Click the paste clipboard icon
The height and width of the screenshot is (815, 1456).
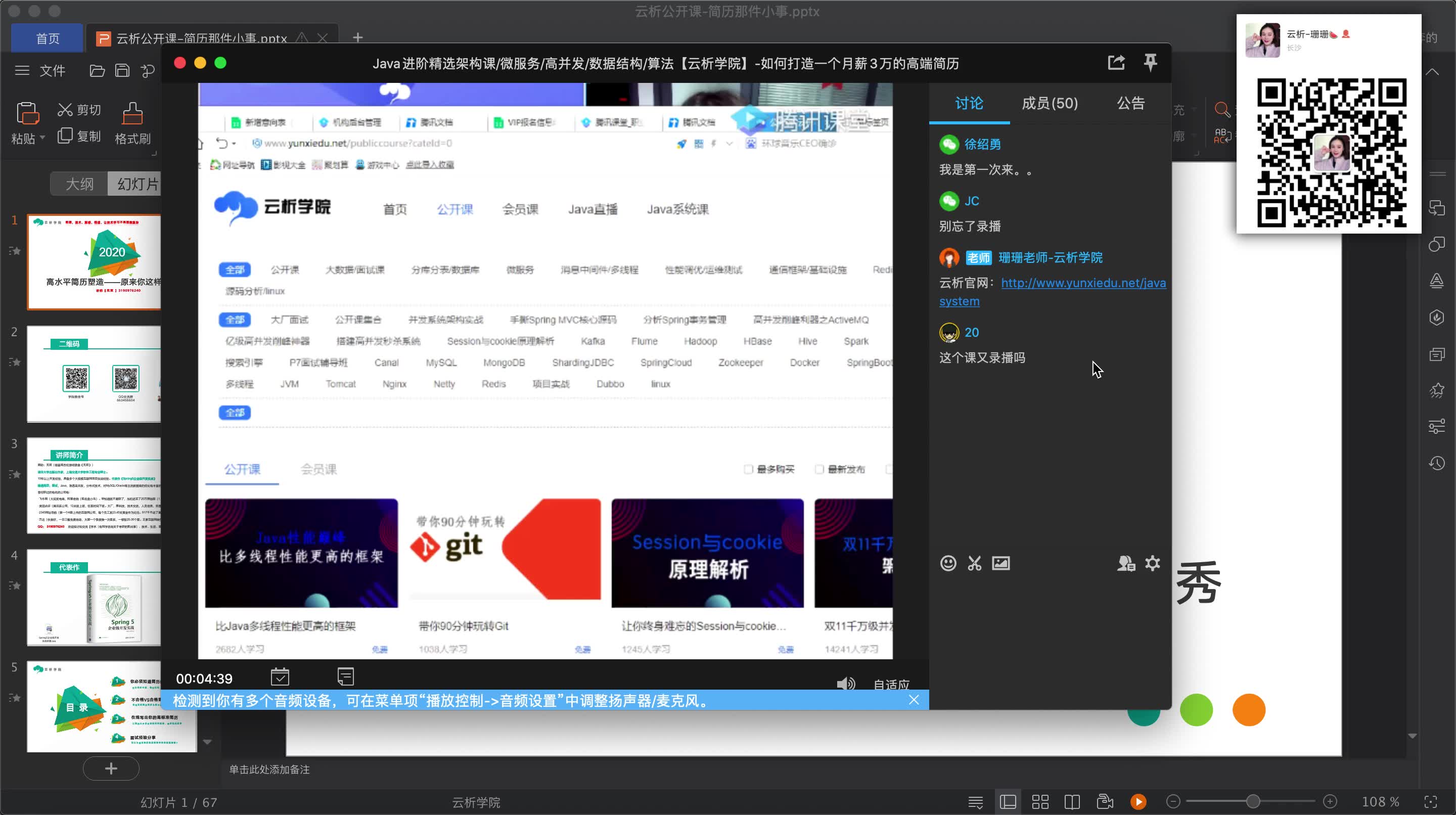coord(27,113)
